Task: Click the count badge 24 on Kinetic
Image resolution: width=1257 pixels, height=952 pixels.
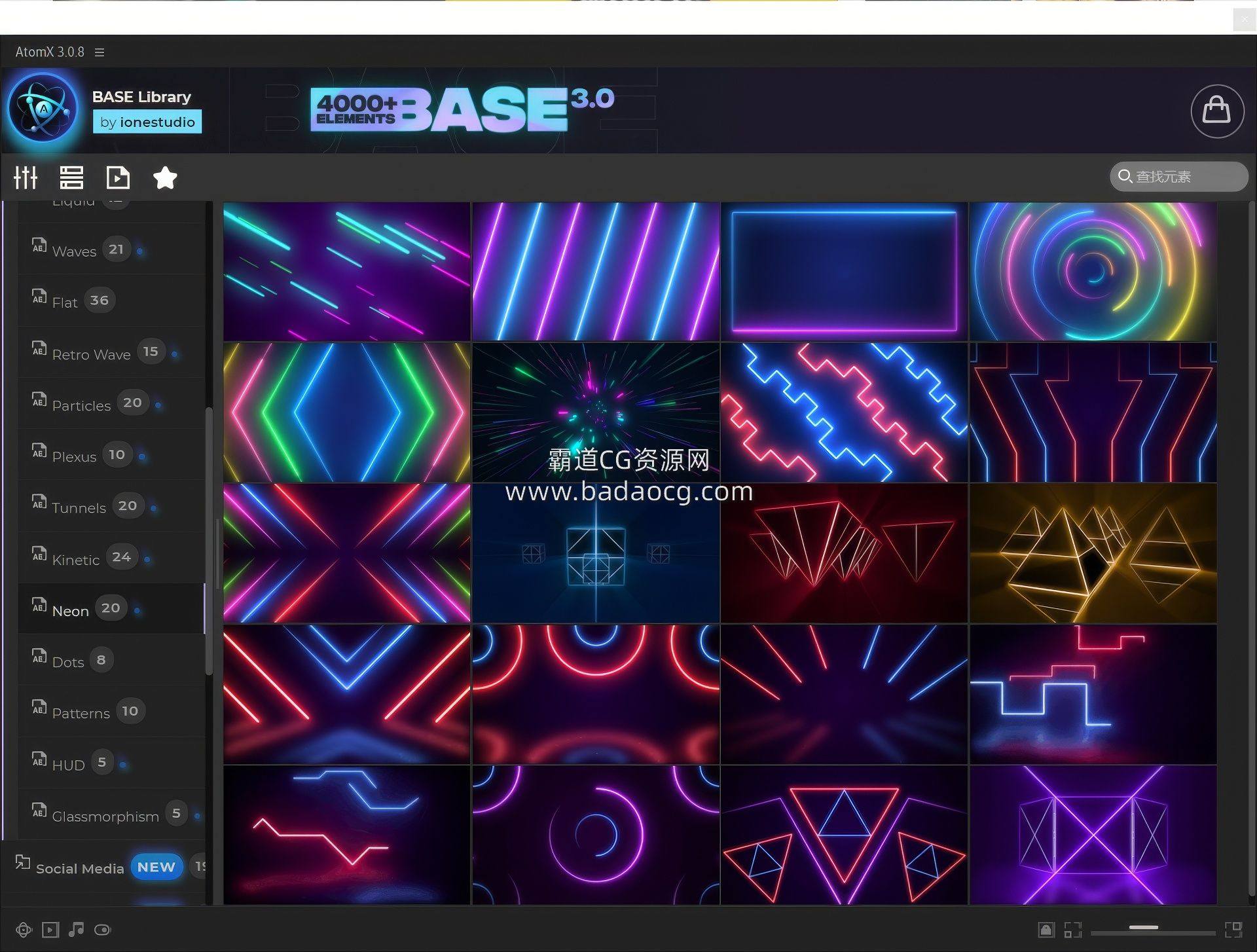Action: (x=121, y=557)
